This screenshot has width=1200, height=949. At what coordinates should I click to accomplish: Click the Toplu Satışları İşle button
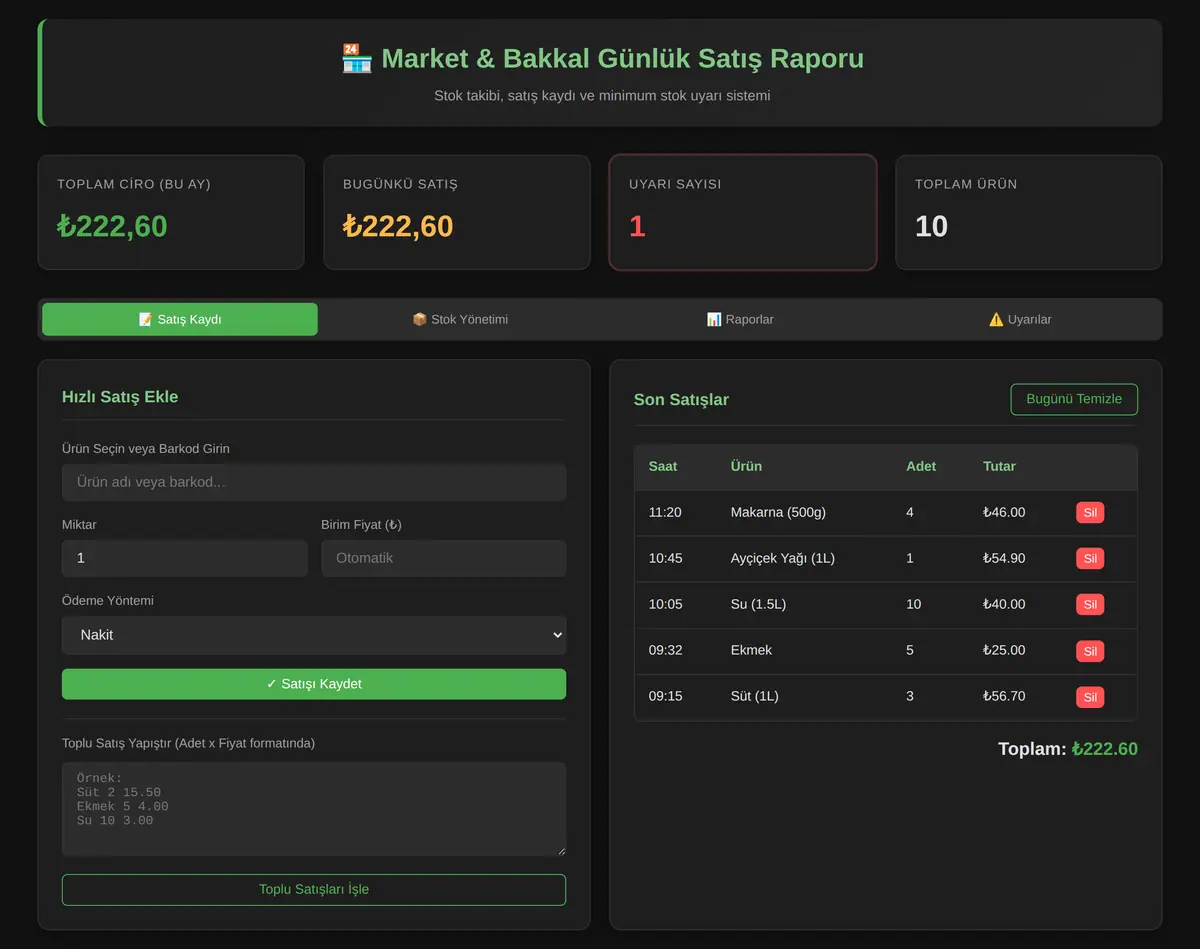314,889
